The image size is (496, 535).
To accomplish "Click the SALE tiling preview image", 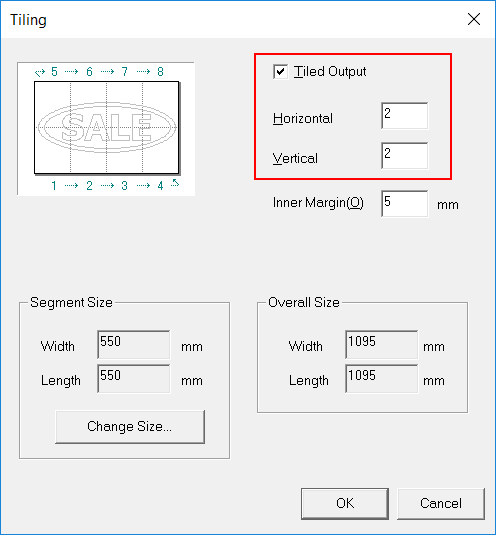I will point(106,128).
